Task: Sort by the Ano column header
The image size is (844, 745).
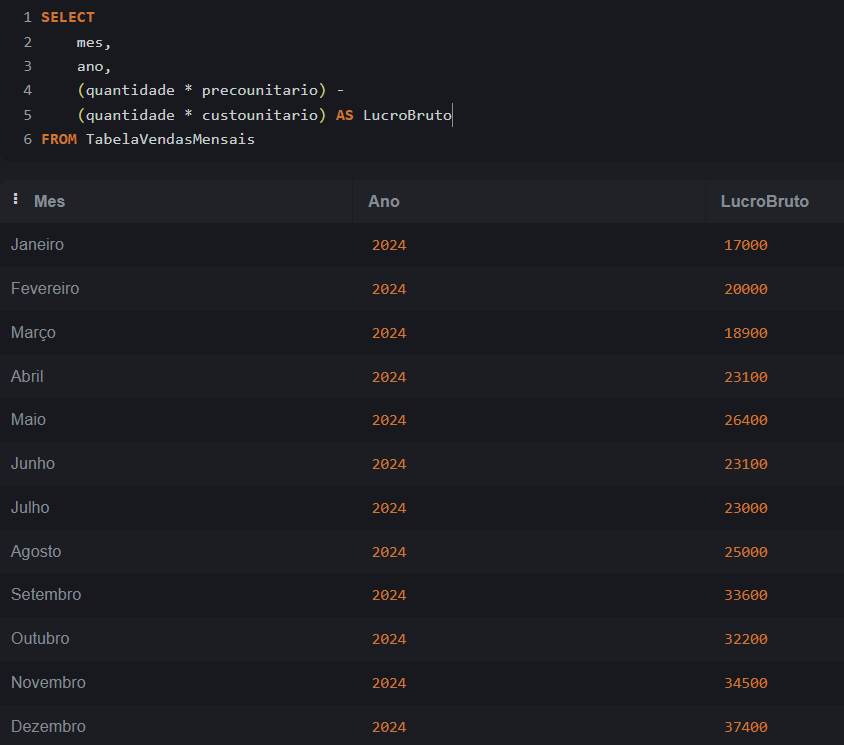Action: (x=384, y=201)
